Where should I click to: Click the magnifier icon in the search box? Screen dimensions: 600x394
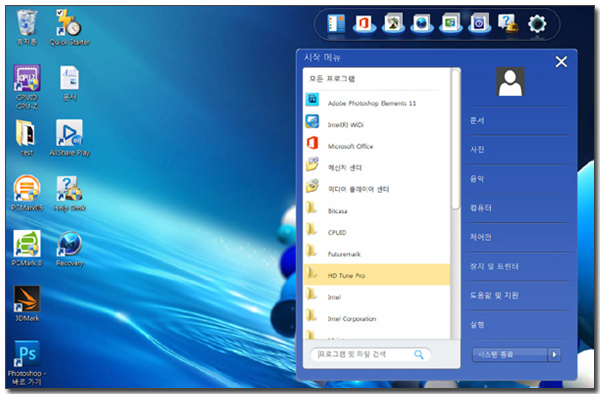(419, 355)
